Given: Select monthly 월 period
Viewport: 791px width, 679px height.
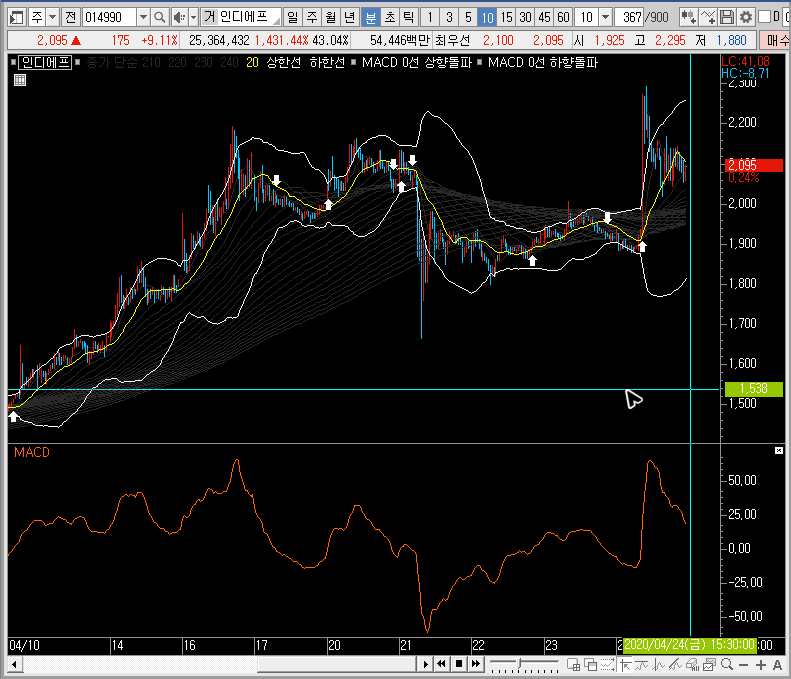Looking at the screenshot, I should pos(331,18).
